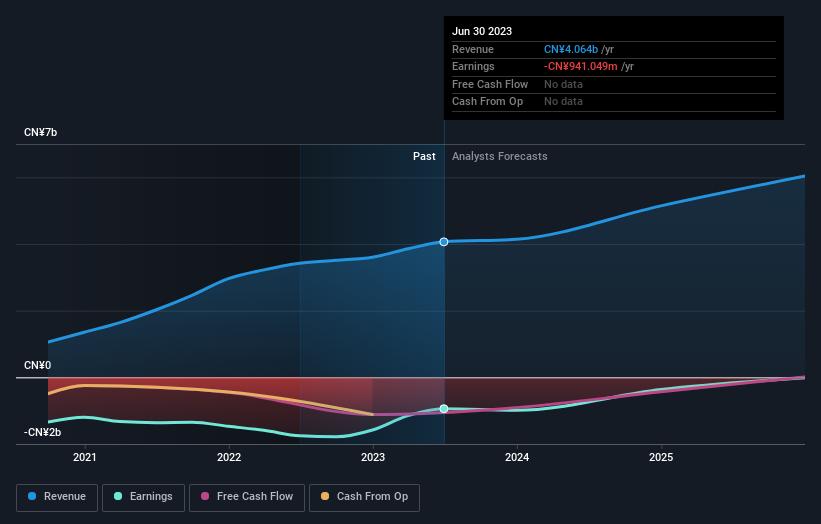Click the 'Free Cash Flow' row label in tooltip
The image size is (821, 524).
(490, 84)
